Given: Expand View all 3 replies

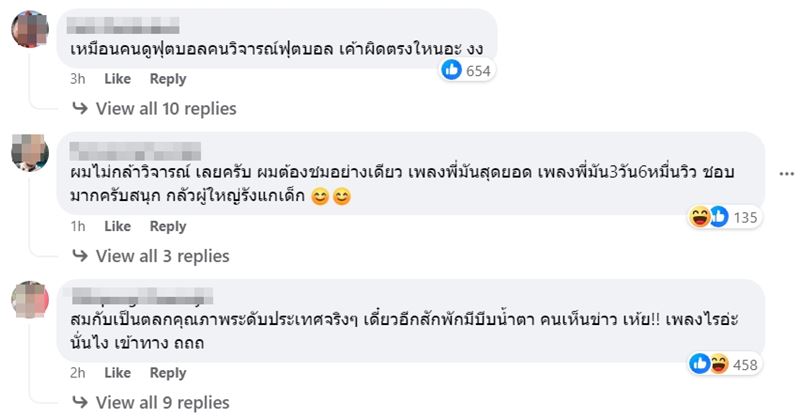Looking at the screenshot, I should 162,255.
